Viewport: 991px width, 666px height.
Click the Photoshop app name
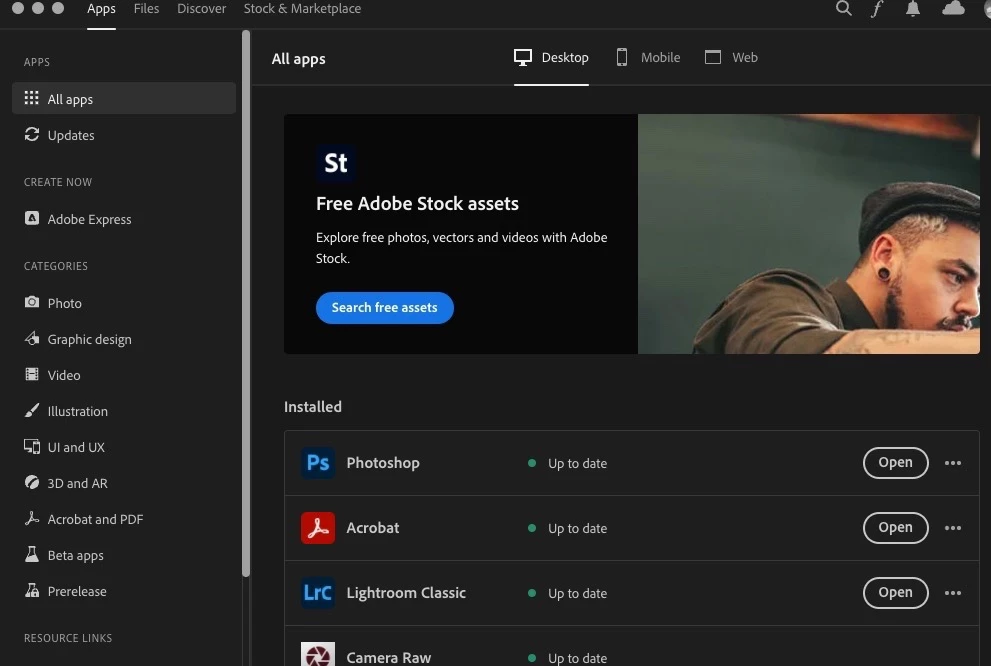click(382, 463)
